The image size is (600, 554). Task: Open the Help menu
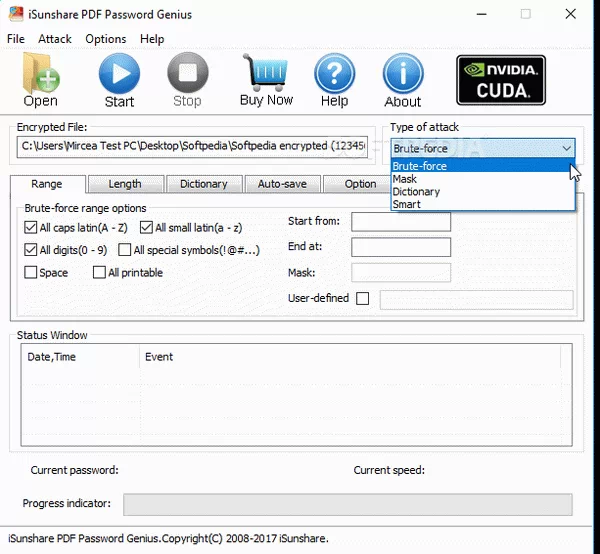tap(152, 39)
